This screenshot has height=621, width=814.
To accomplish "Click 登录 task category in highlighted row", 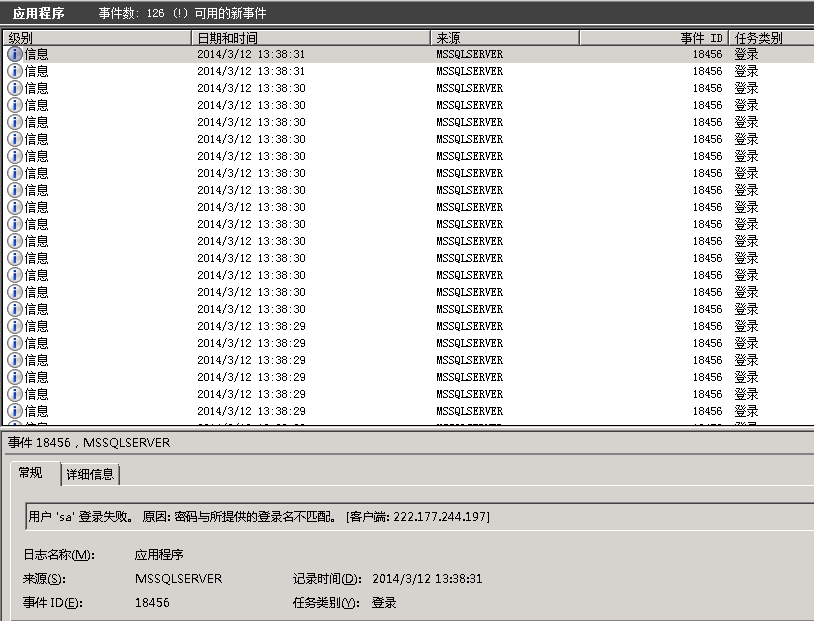I will [x=747, y=54].
